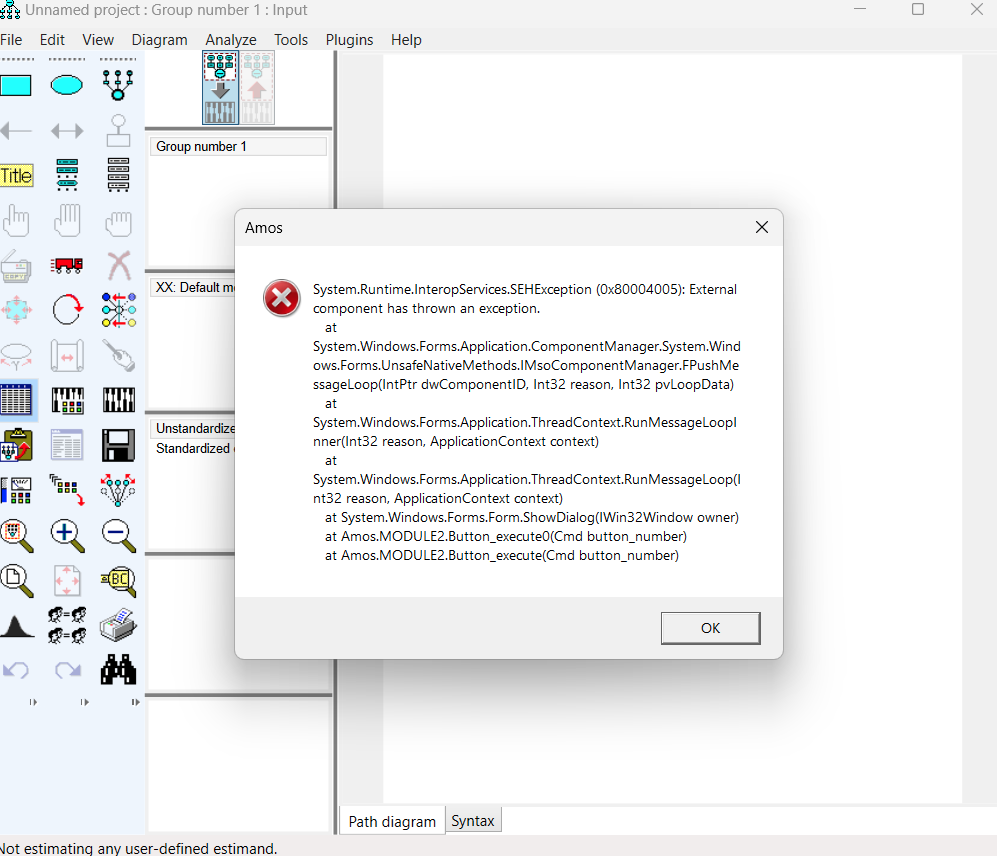Click the Title figure caption tool
The image size is (997, 856).
(x=17, y=176)
